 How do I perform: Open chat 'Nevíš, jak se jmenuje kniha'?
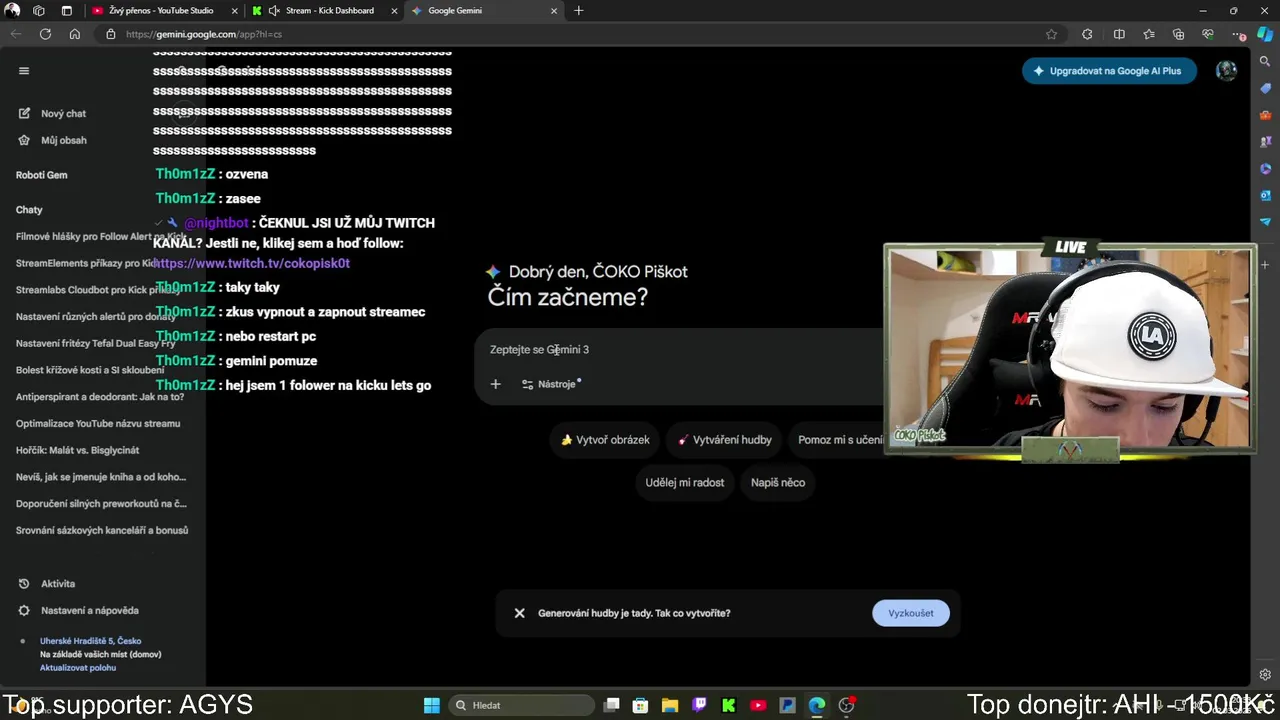(x=101, y=477)
